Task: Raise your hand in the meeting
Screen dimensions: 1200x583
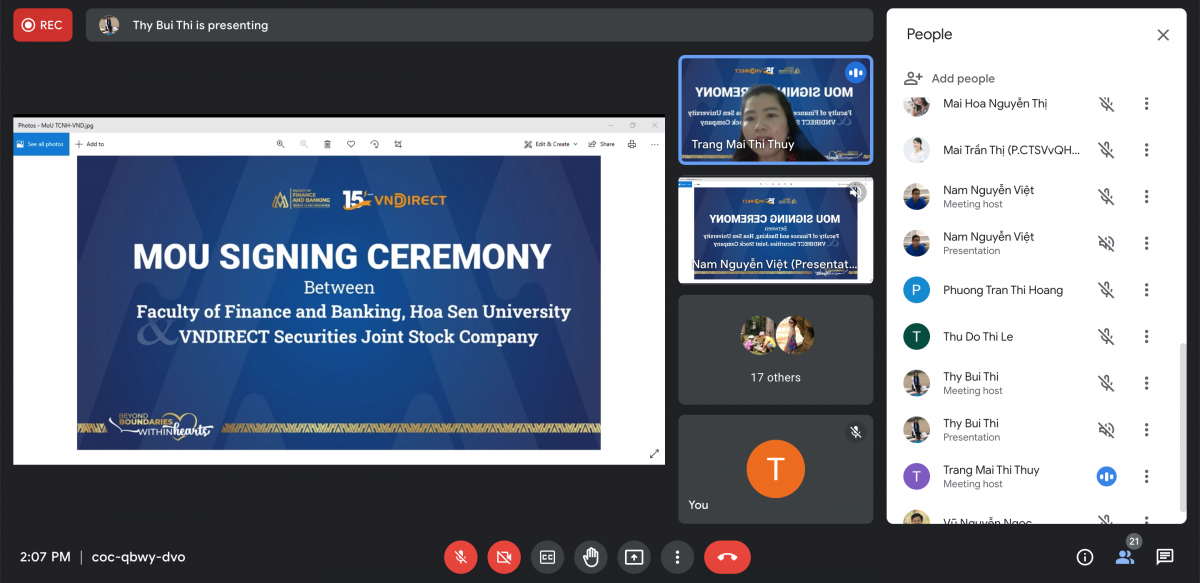Action: (591, 557)
